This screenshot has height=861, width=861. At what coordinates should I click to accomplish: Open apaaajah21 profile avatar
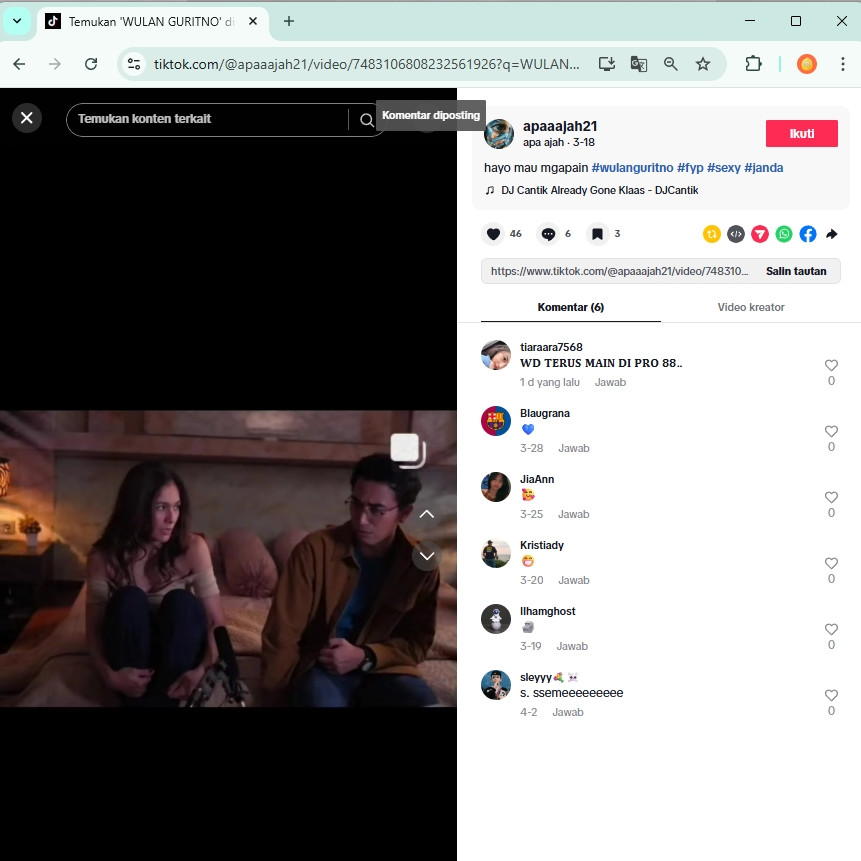tap(499, 133)
